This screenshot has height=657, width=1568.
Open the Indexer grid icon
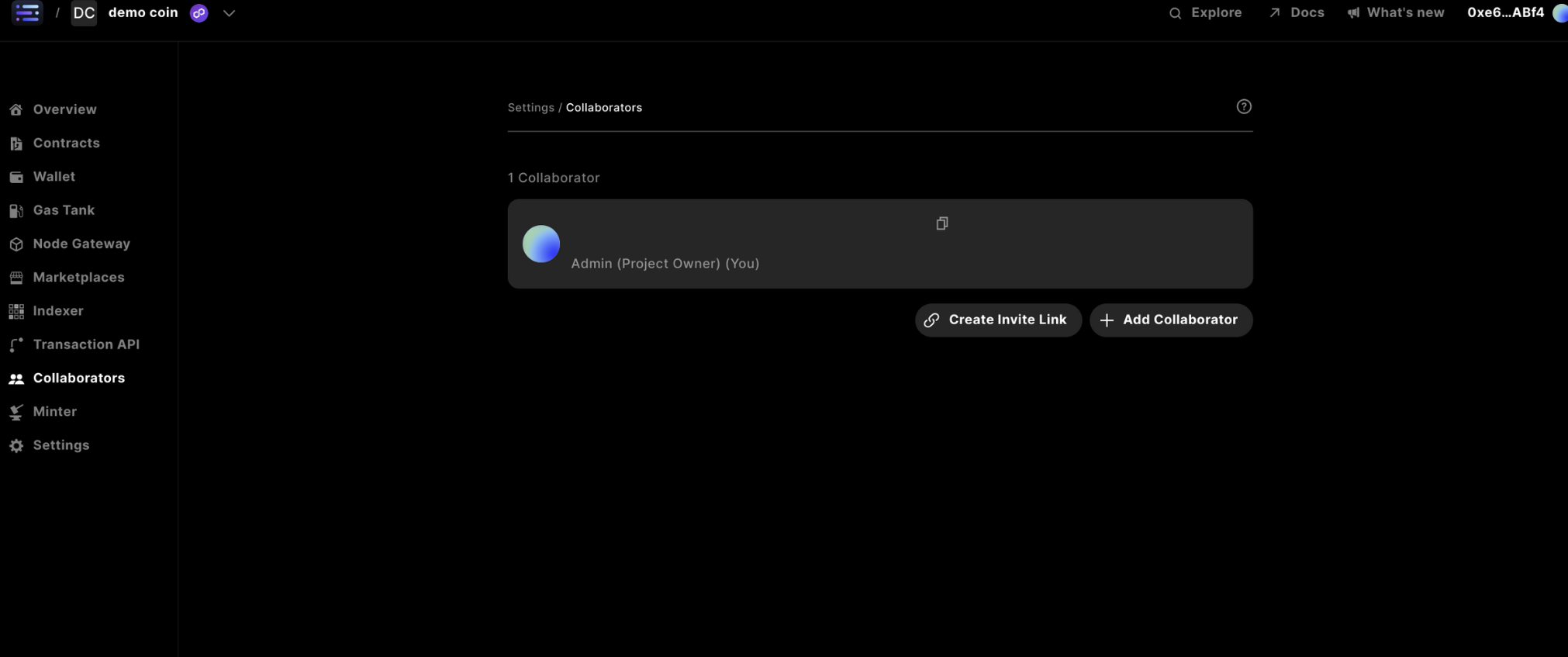16,312
